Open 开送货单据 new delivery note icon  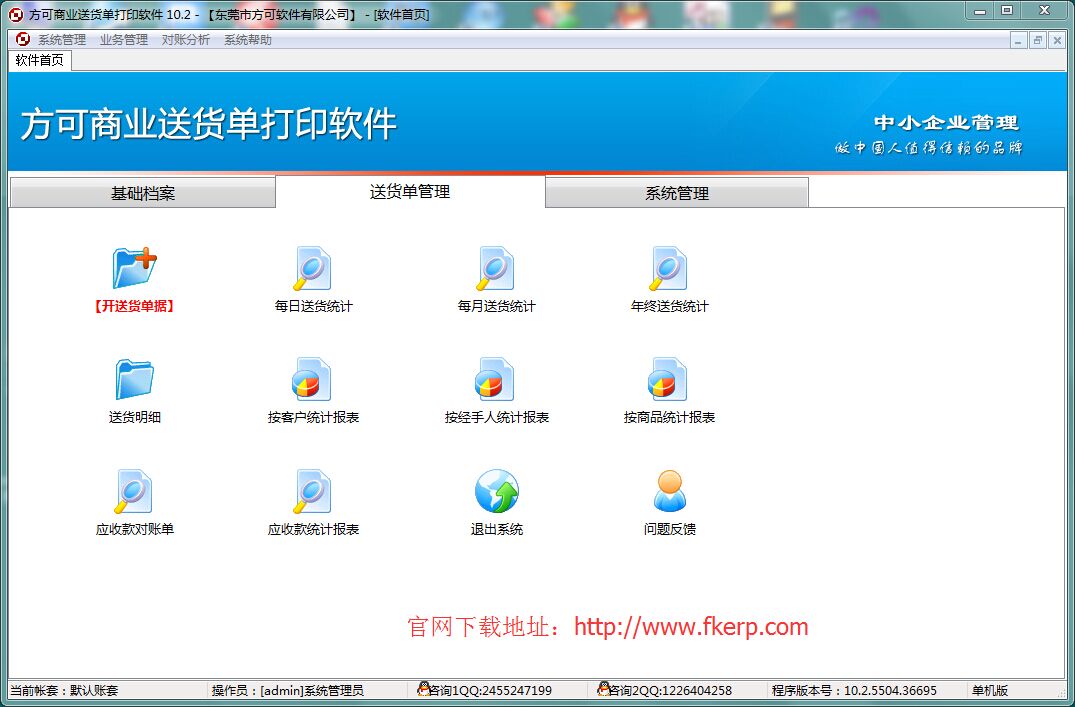pos(134,268)
